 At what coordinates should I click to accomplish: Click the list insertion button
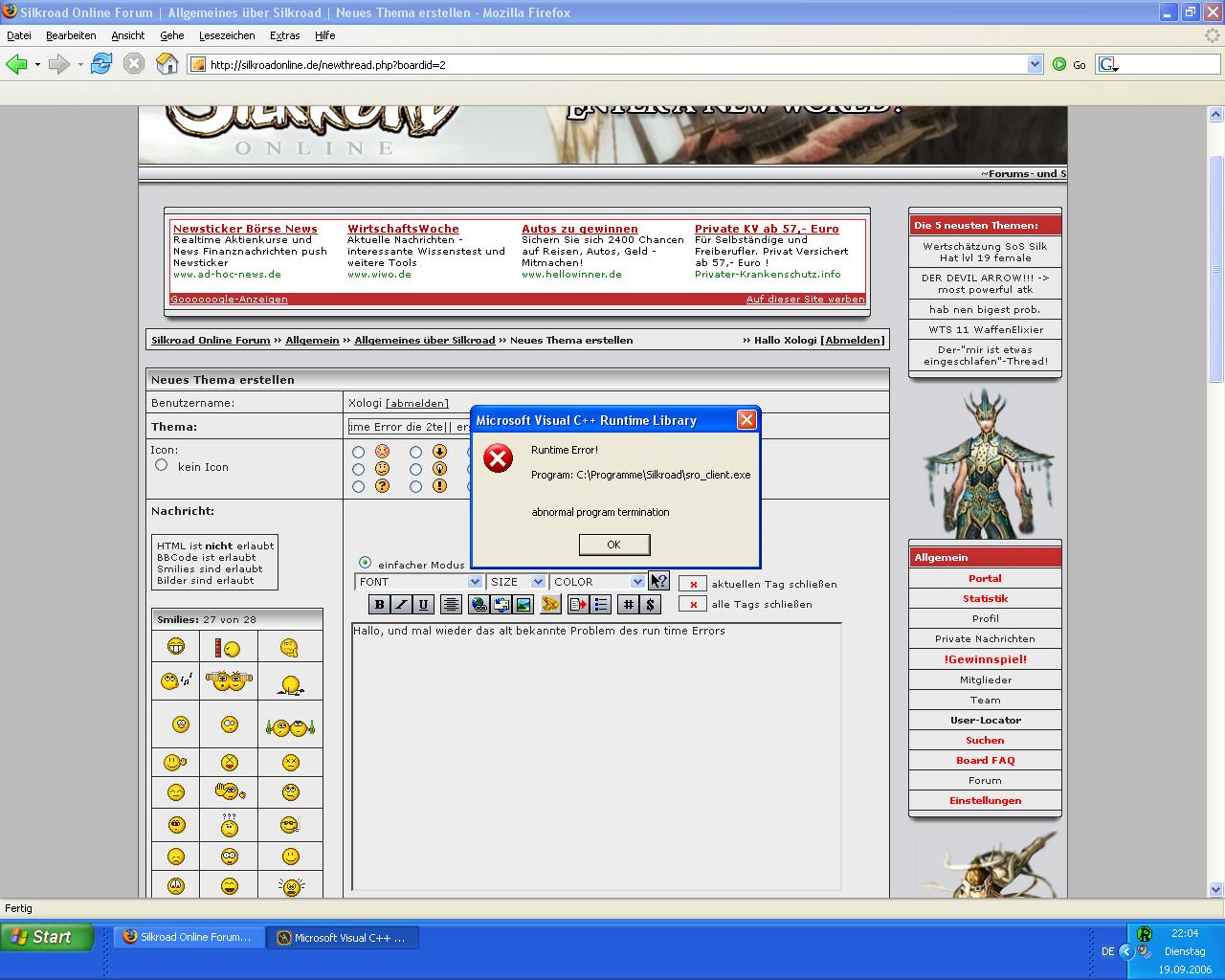coord(601,604)
